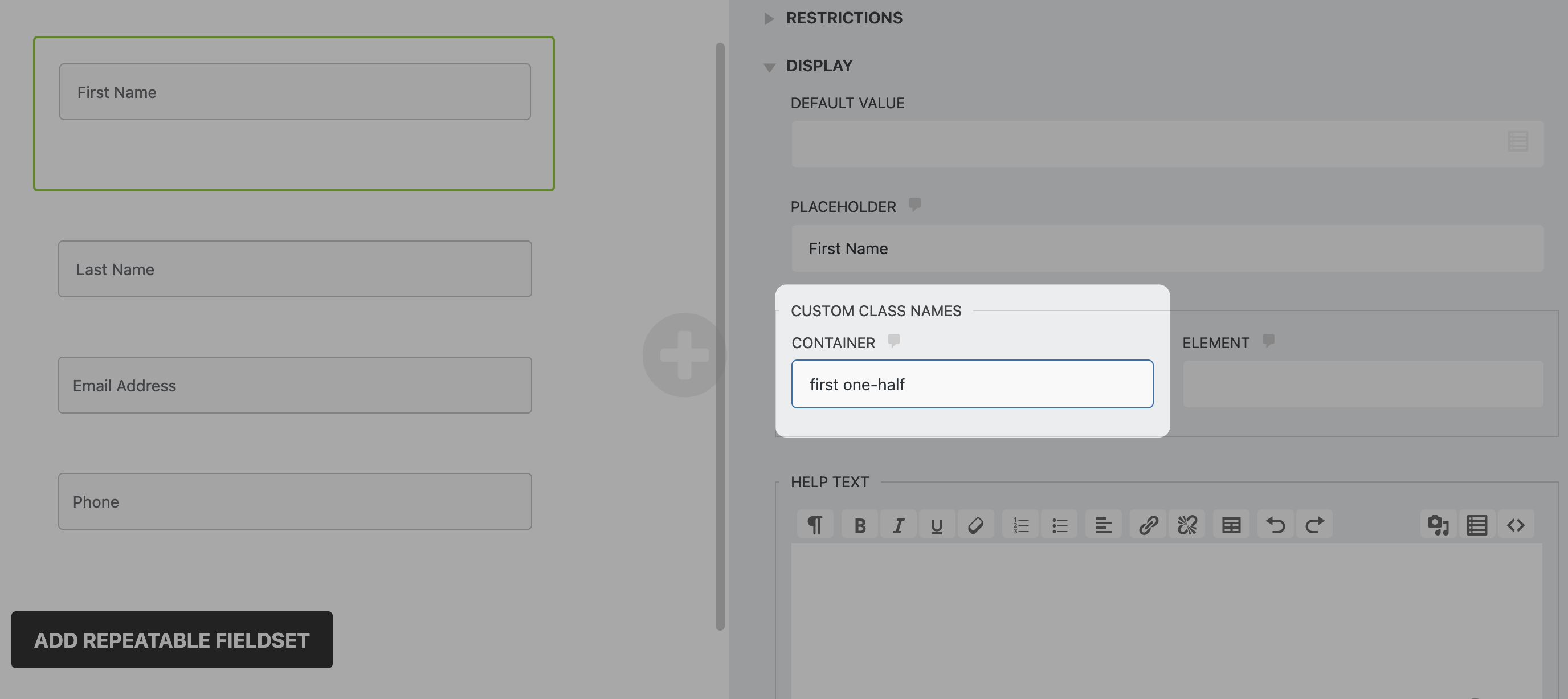Click the undo arrow in Help Text toolbar
The height and width of the screenshot is (699, 1568).
1276,525
